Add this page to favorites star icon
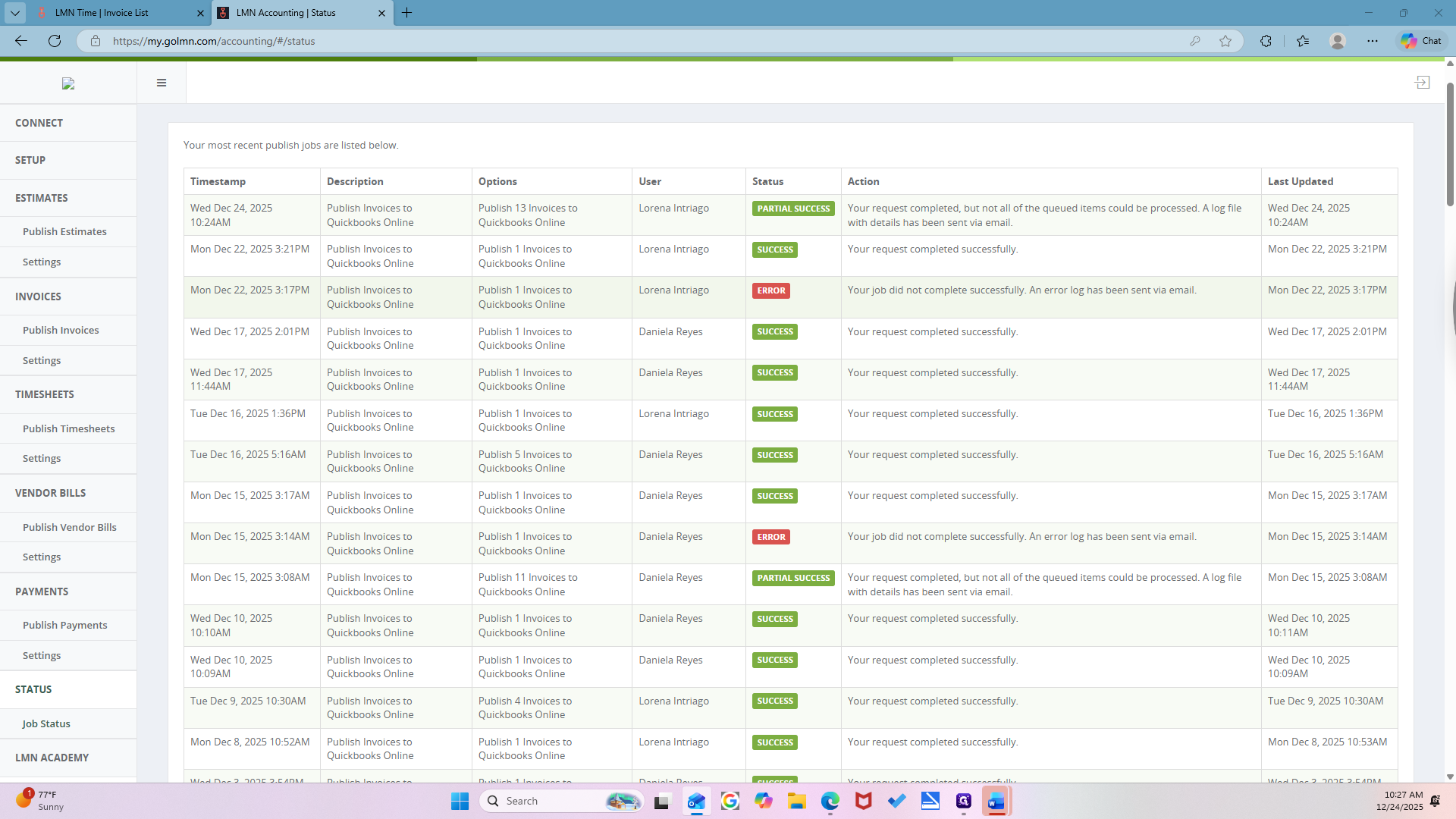Image resolution: width=1456 pixels, height=819 pixels. coord(1225,41)
